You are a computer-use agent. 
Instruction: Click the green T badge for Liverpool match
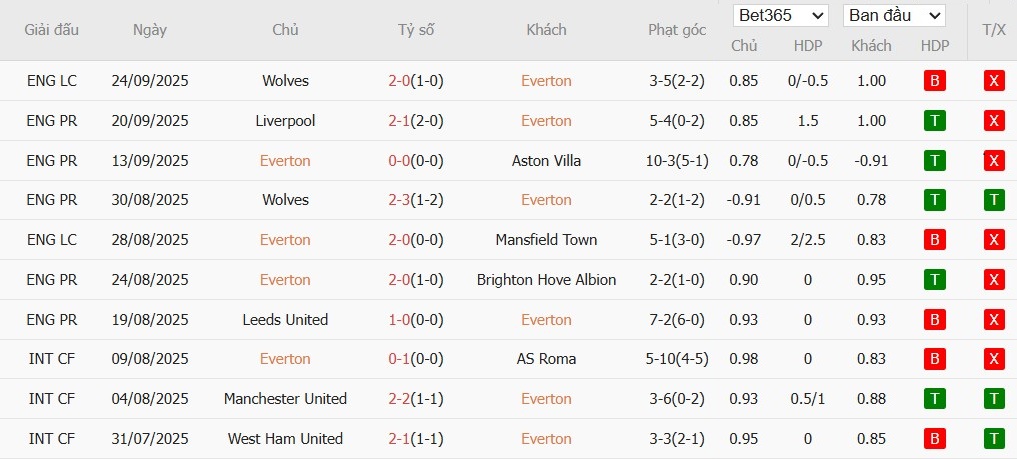pyautogui.click(x=935, y=121)
